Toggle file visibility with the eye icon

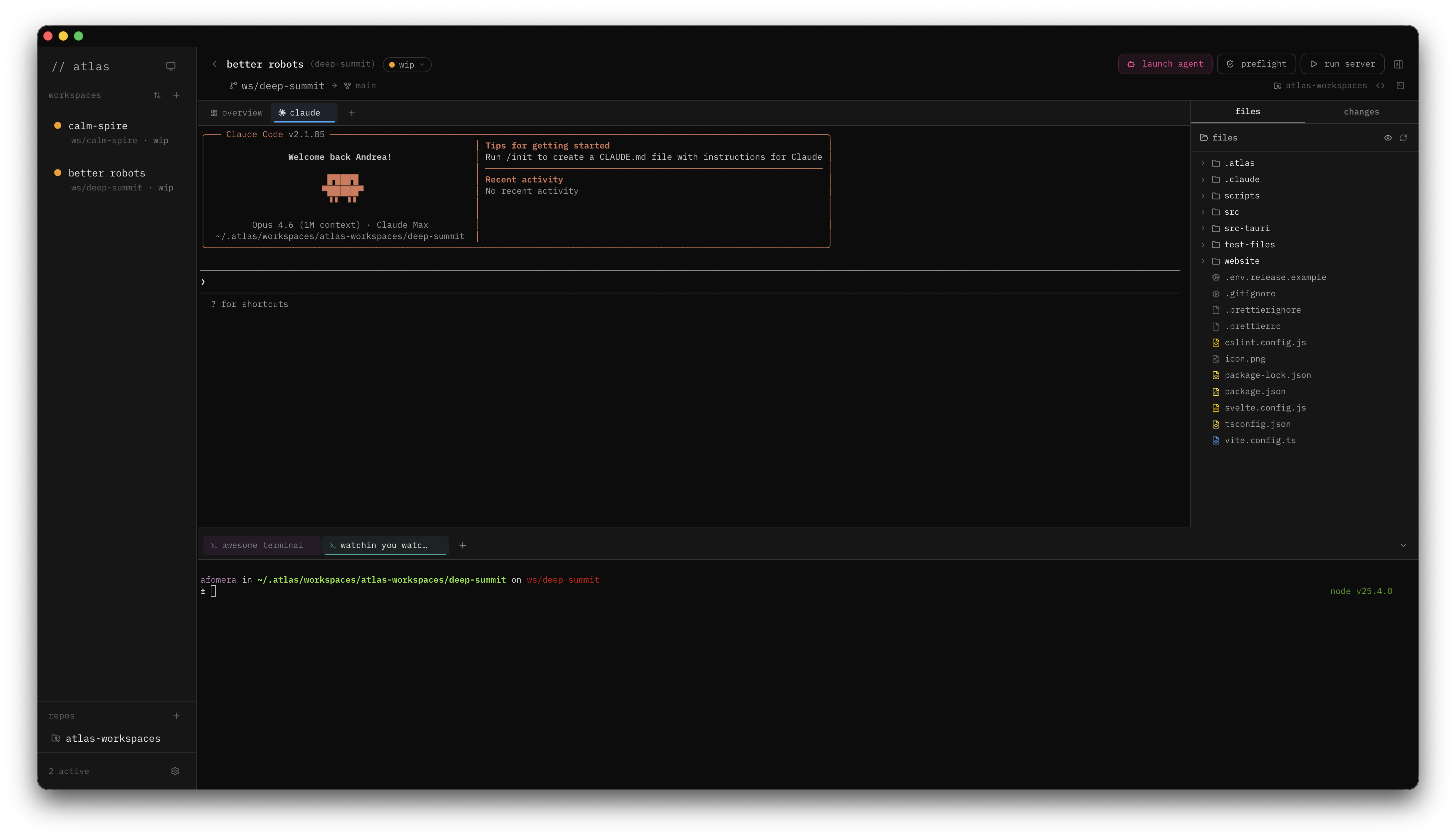[x=1387, y=138]
